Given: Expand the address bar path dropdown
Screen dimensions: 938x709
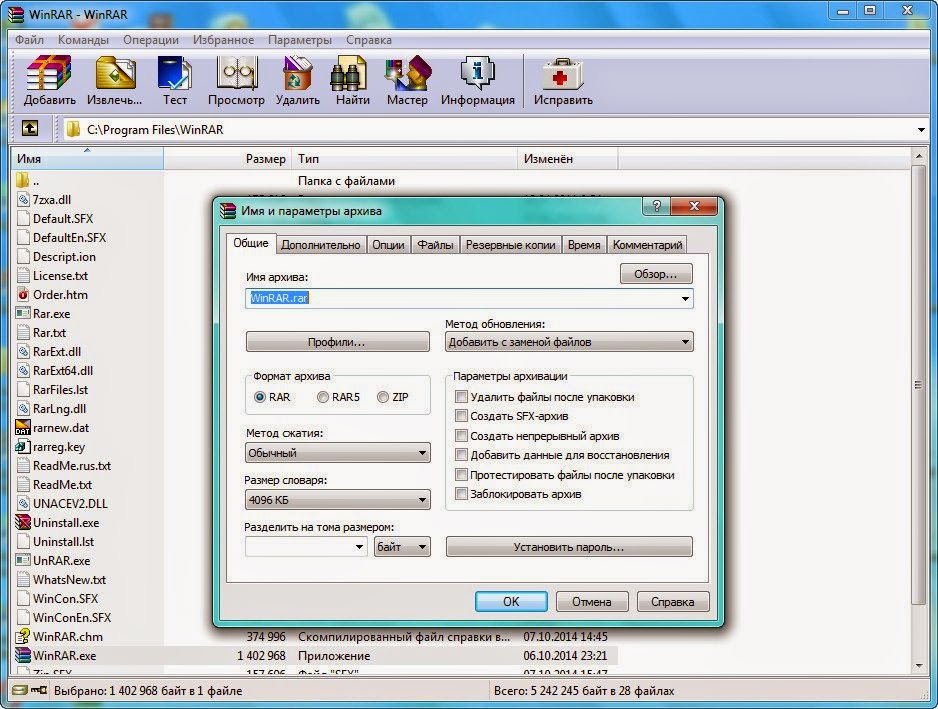Looking at the screenshot, I should click(x=921, y=130).
